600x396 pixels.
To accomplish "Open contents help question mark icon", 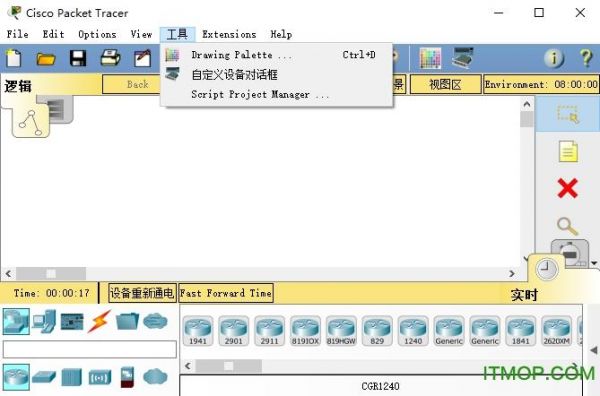I will click(x=586, y=58).
